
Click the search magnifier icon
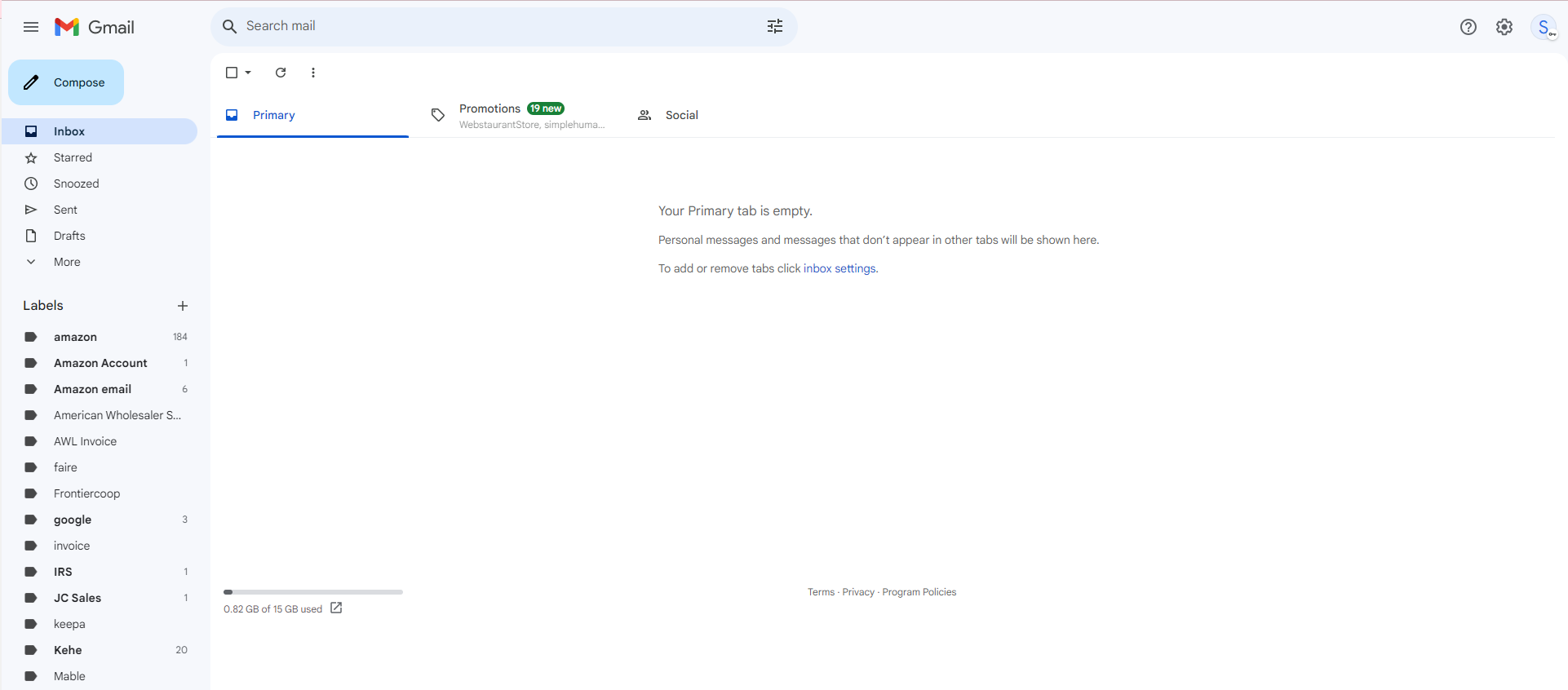point(230,26)
